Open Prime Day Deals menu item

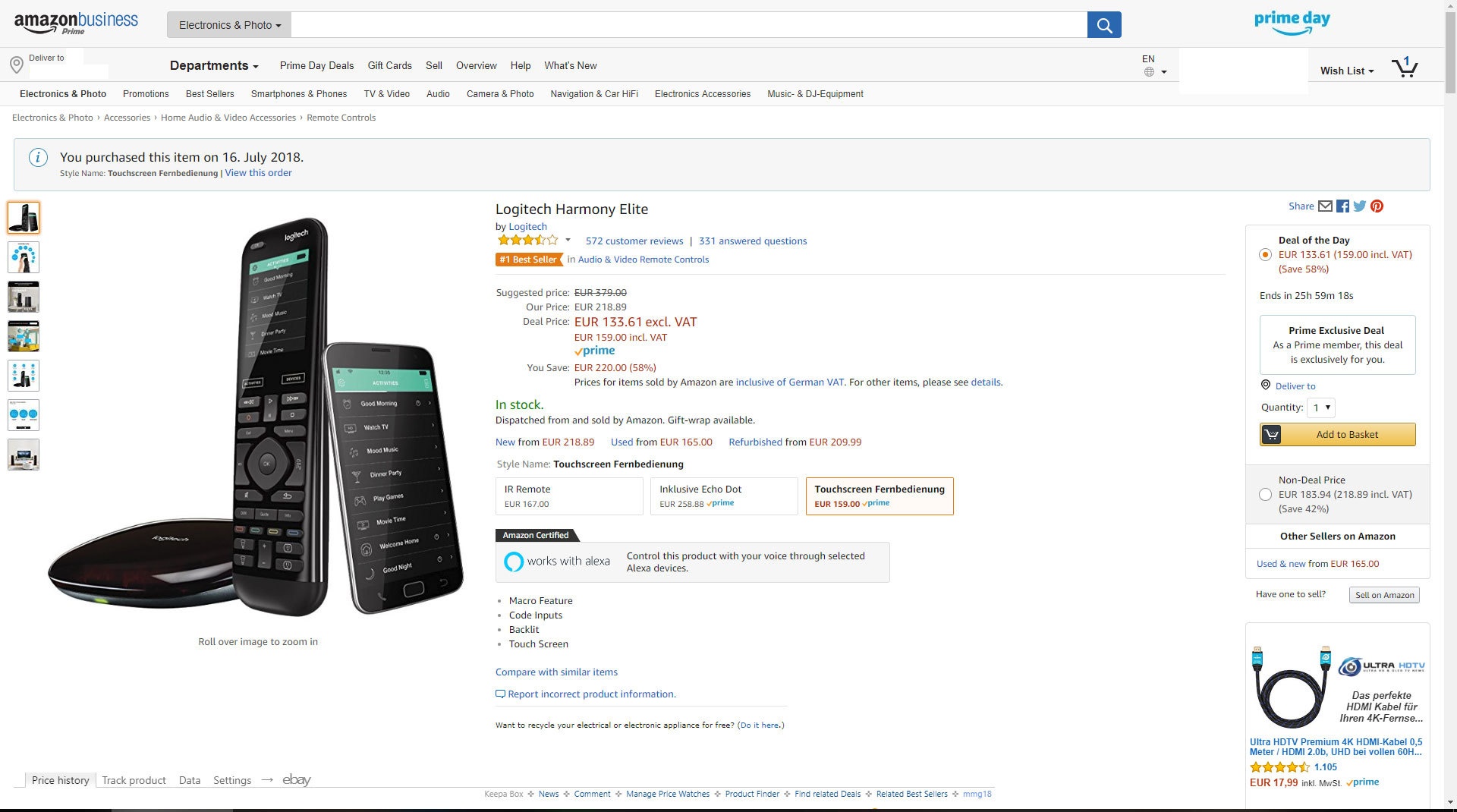click(x=316, y=66)
